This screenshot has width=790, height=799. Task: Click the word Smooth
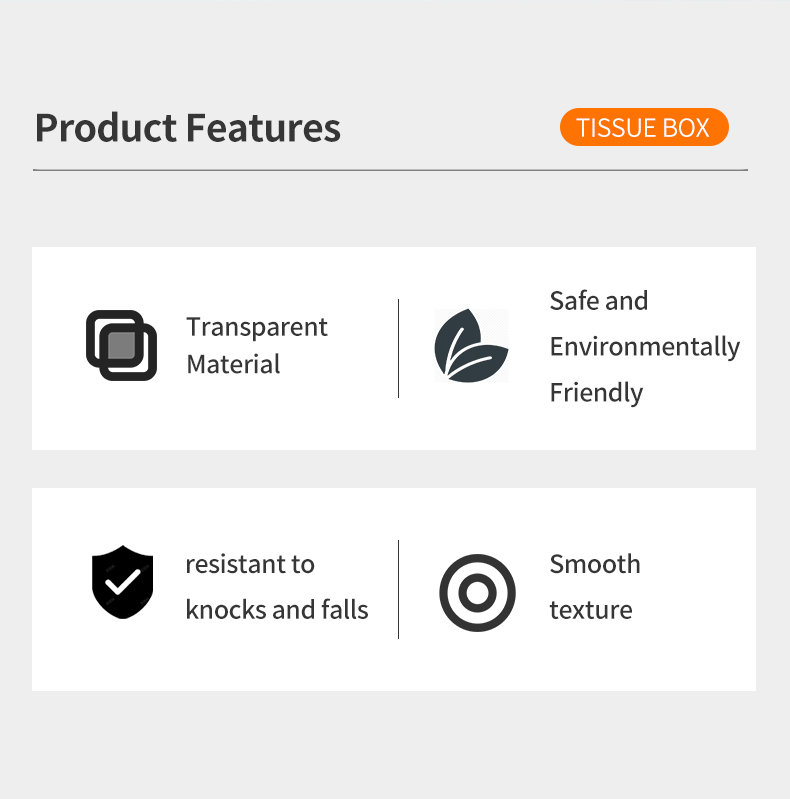(x=595, y=564)
